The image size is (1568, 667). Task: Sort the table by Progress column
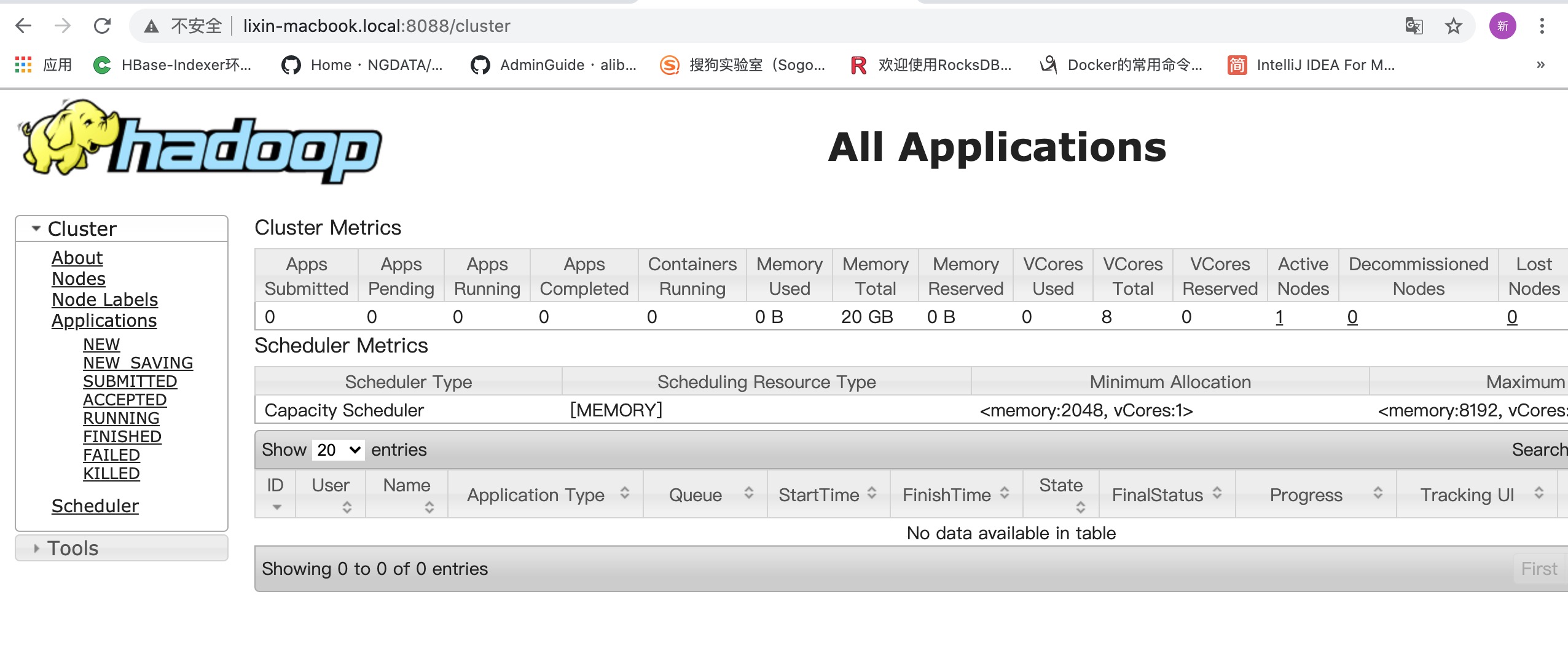1315,494
